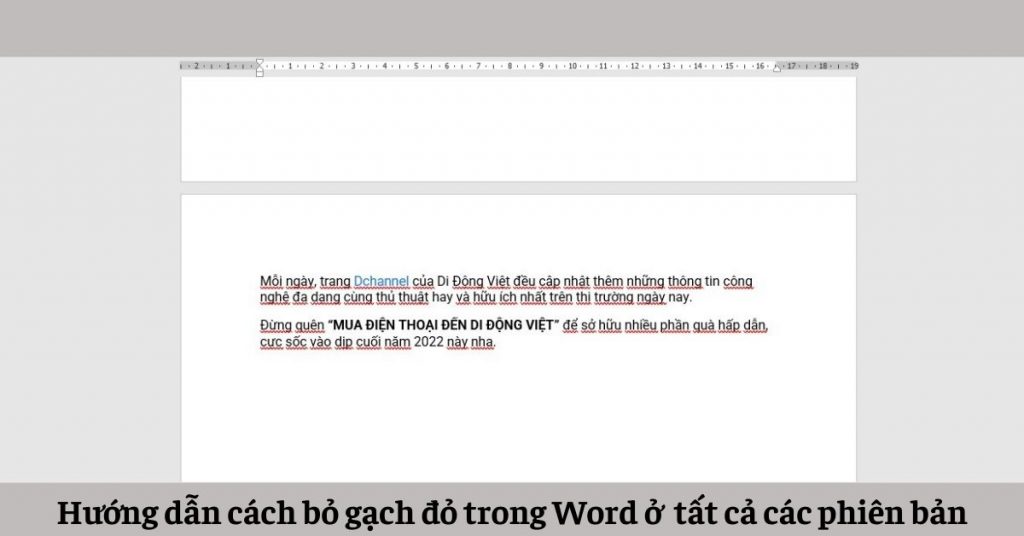Click the words "Mỗi ngày" starting the first paragraph
Viewport: 1024px width, 536px height.
(x=287, y=282)
